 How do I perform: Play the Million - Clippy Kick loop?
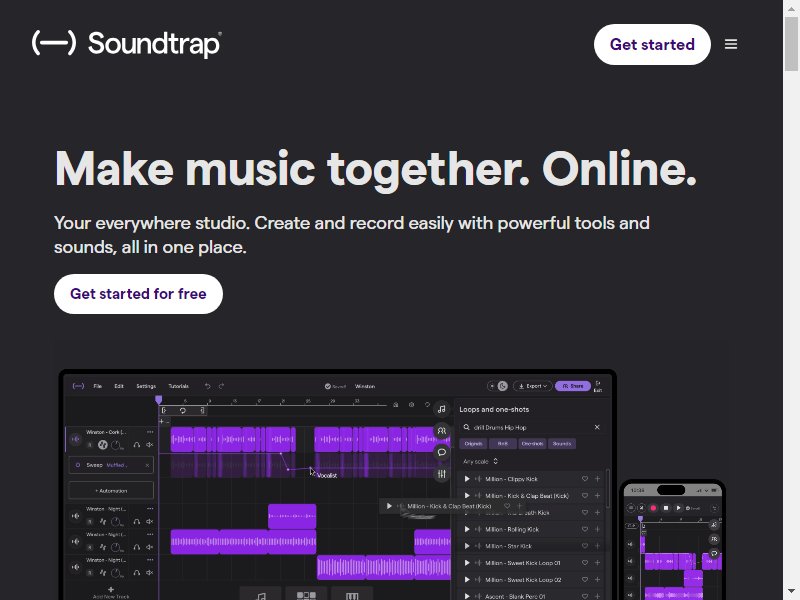(467, 479)
